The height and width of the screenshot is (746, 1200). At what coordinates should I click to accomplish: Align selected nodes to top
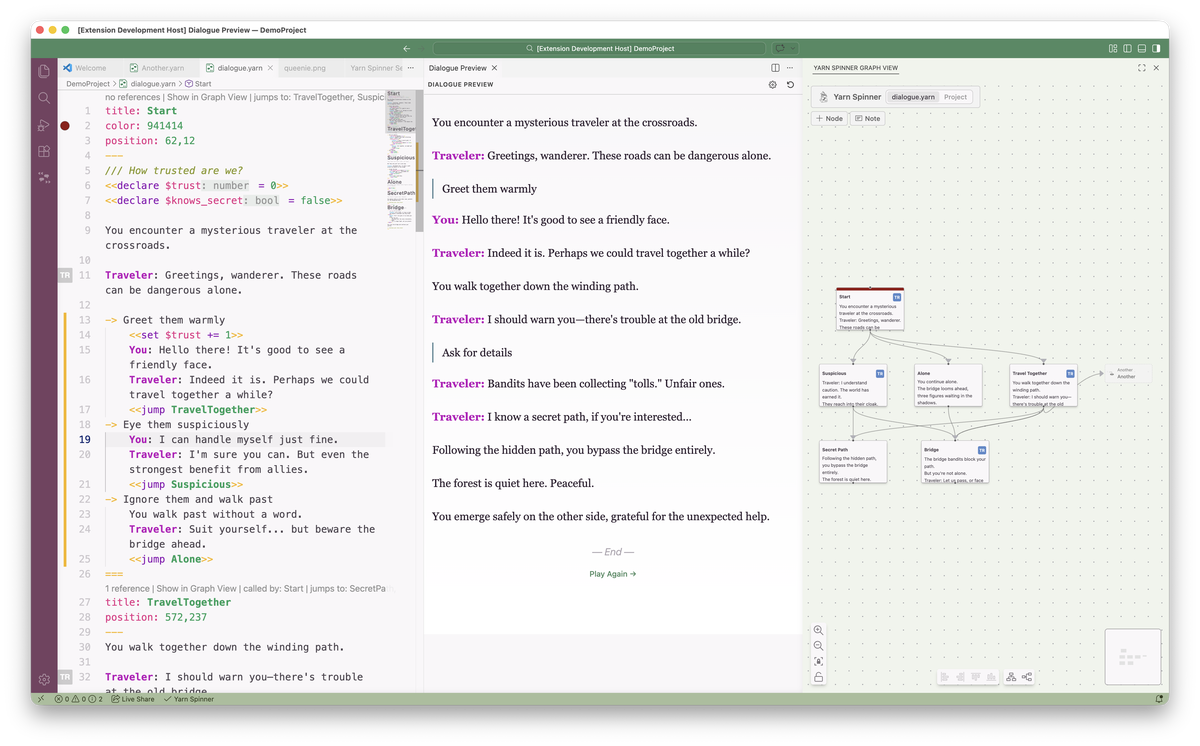click(976, 677)
